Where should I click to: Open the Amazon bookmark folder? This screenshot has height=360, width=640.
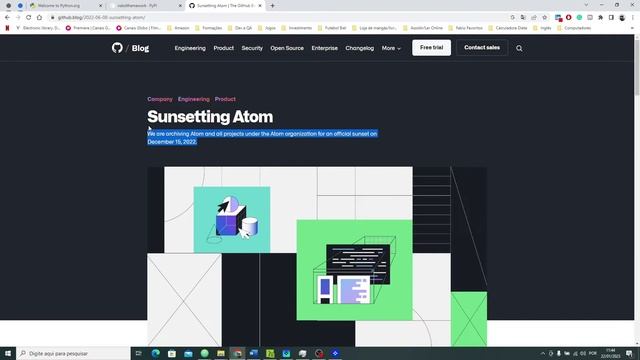click(178, 28)
